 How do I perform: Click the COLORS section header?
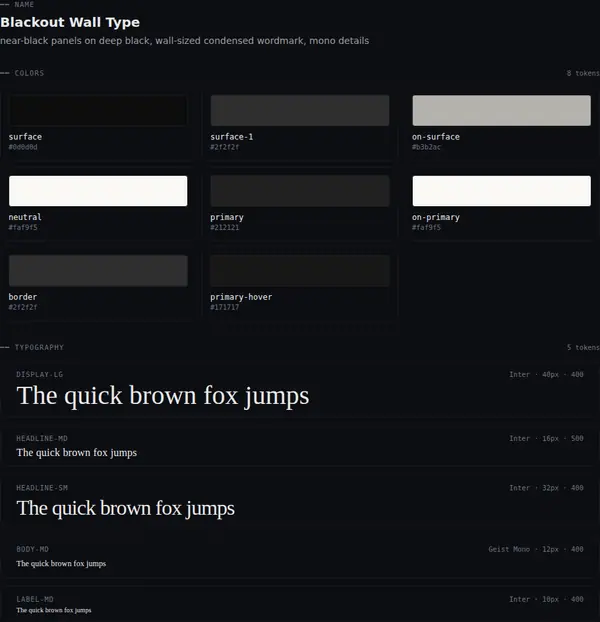pos(29,73)
